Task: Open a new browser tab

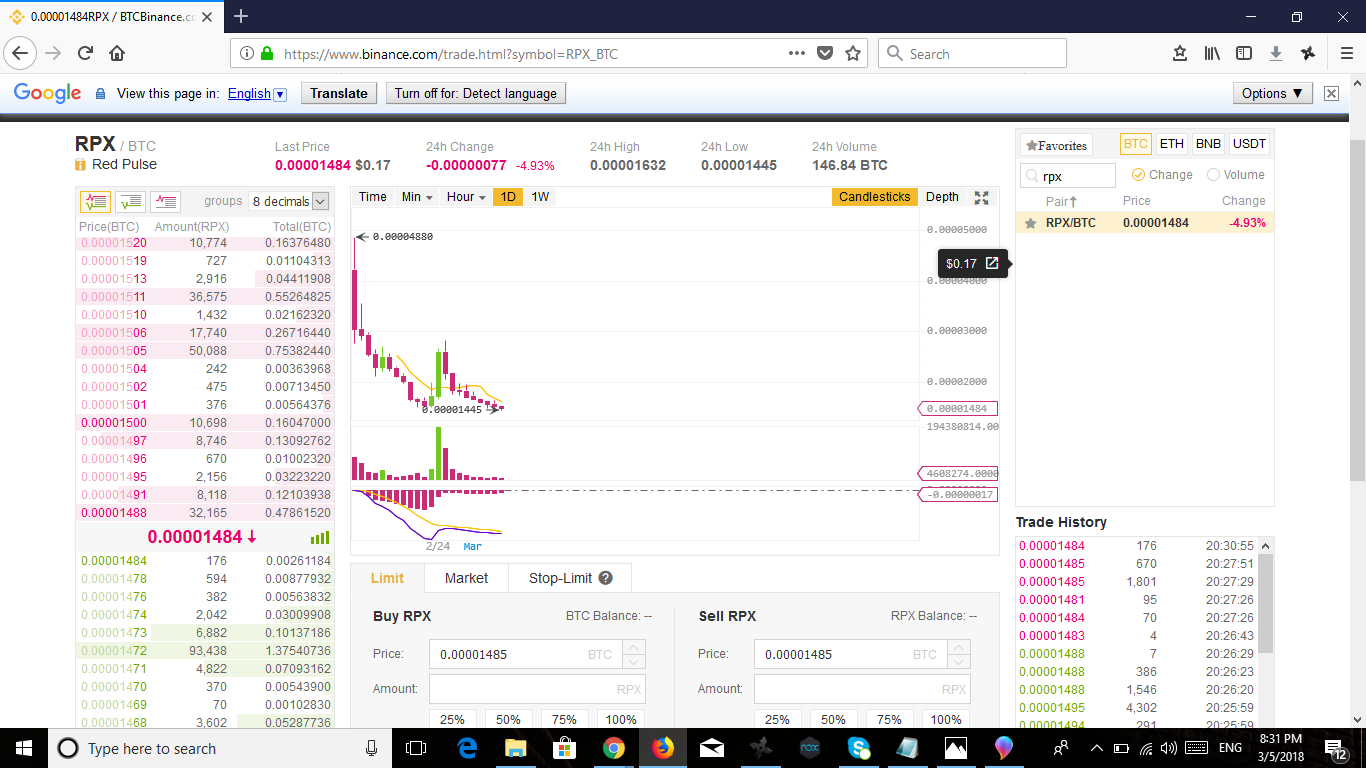Action: (x=241, y=16)
